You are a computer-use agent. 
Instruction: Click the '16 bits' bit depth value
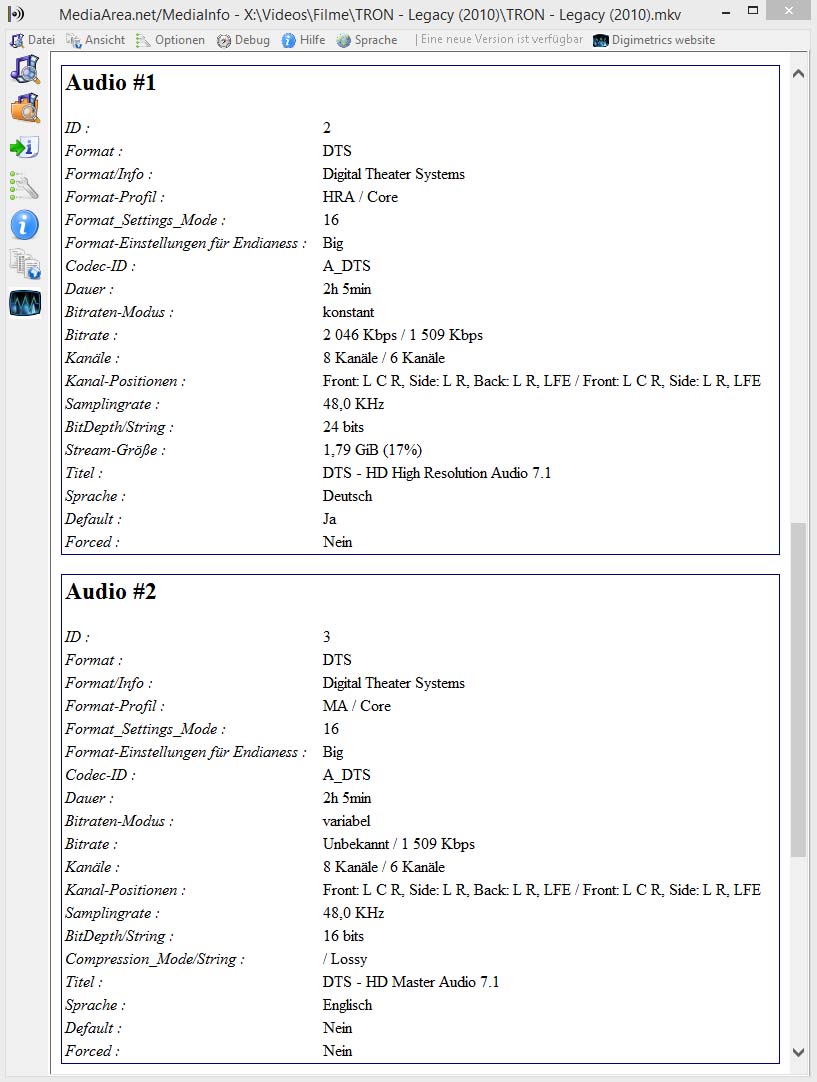343,936
